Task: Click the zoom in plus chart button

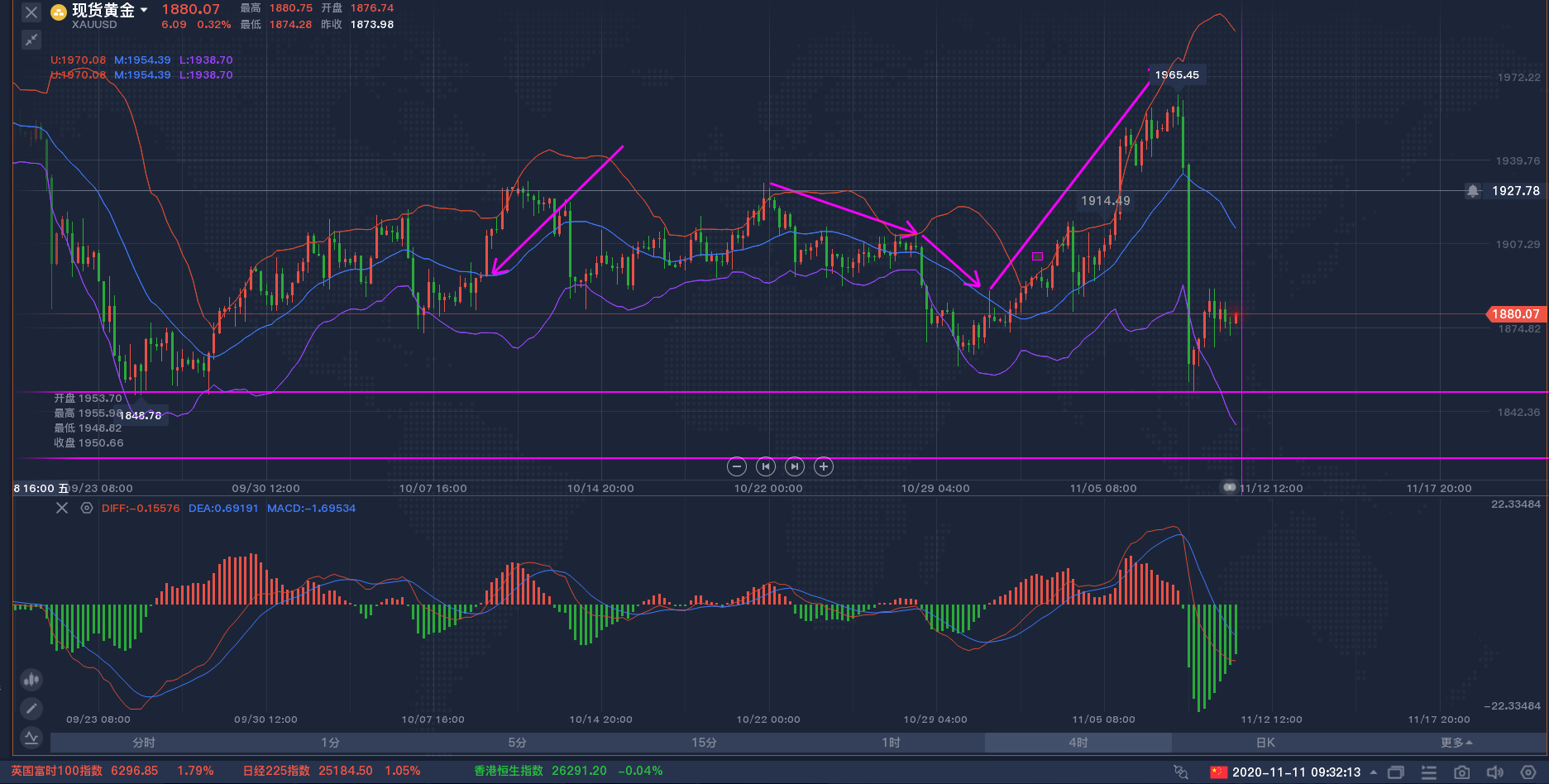Action: [x=824, y=466]
